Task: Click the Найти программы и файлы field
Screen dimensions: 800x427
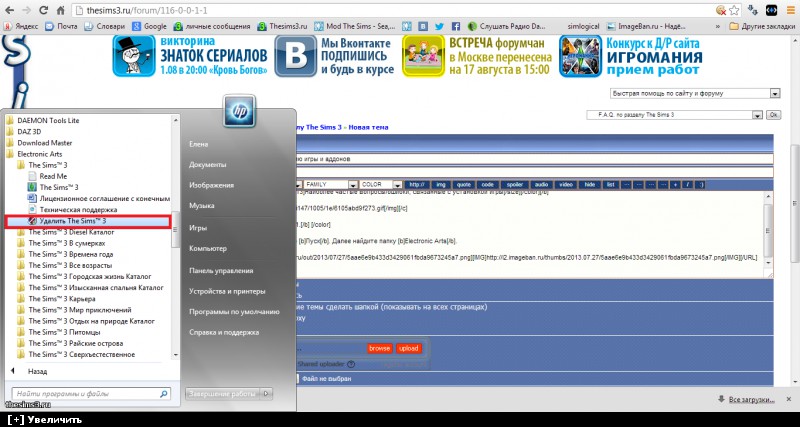Action: [91, 394]
